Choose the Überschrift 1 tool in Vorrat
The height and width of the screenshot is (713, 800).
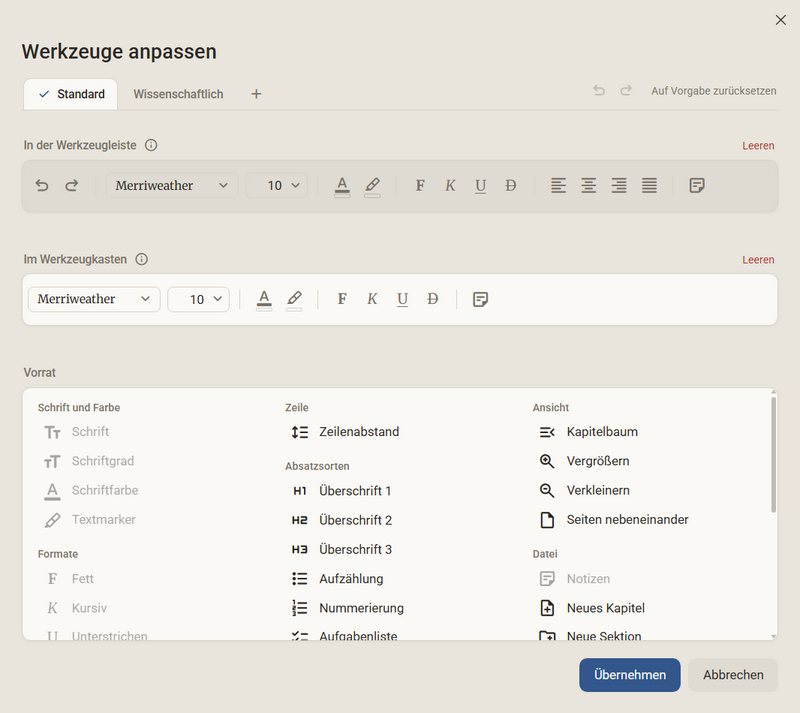point(340,491)
